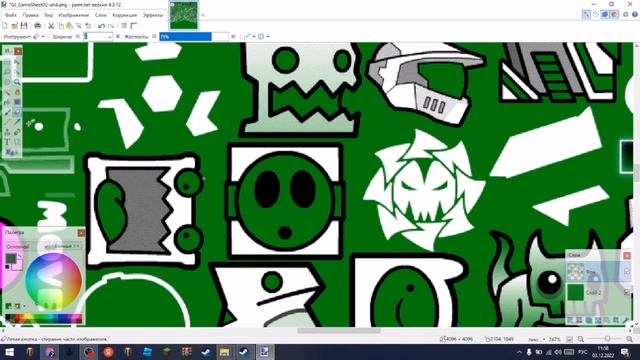Toggle visibility checkbox of the top layer
The image size is (640, 360).
[627, 271]
